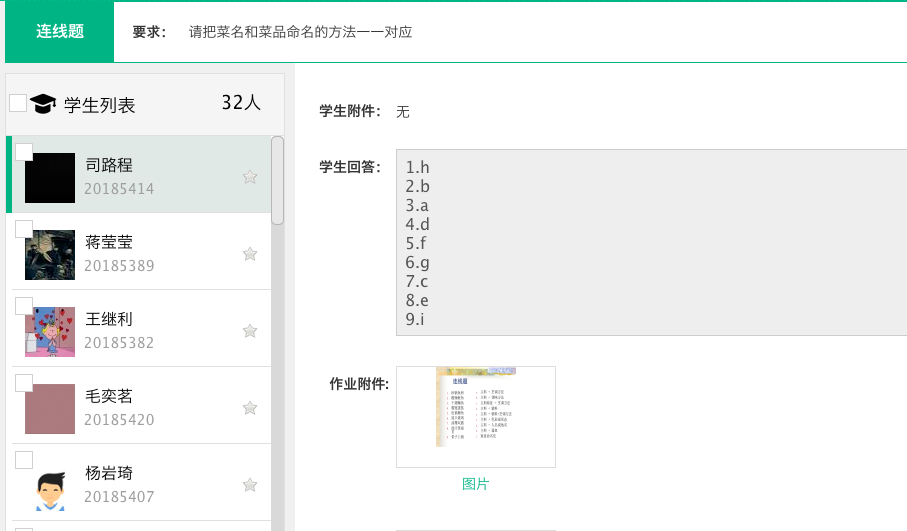Image resolution: width=907 pixels, height=531 pixels.
Task: Click the 图片 link under the attachment
Action: click(475, 485)
